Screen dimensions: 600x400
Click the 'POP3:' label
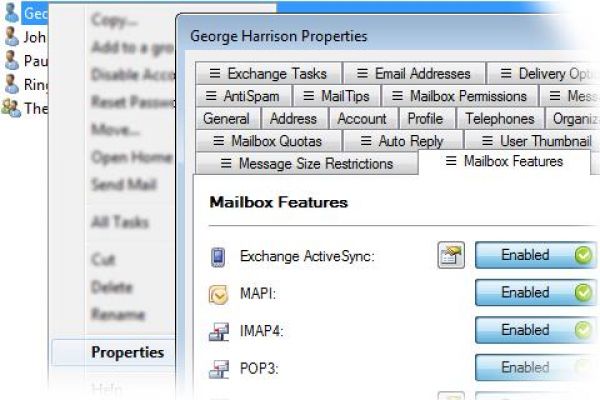[259, 368]
